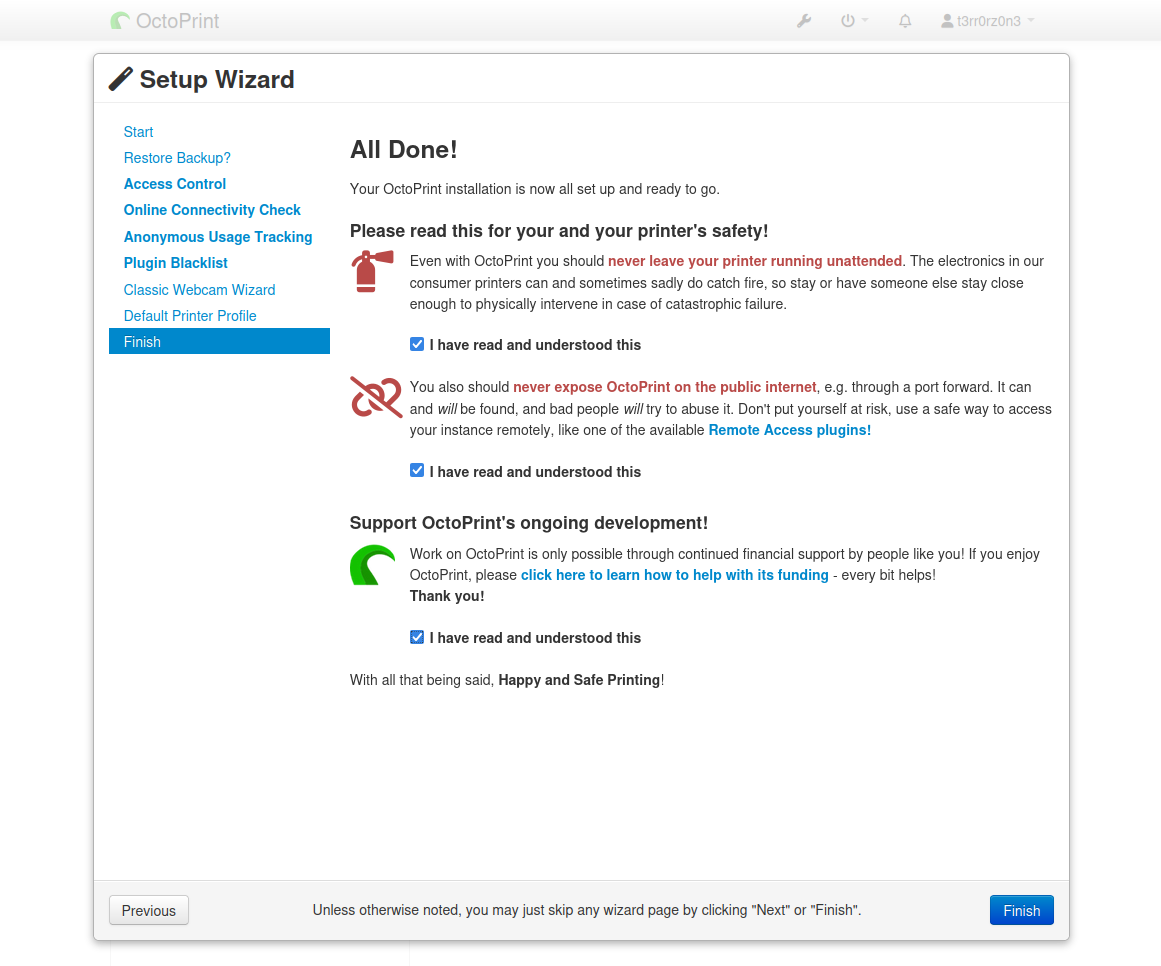
Task: Select the Plugin Blacklist wizard step
Action: [176, 263]
